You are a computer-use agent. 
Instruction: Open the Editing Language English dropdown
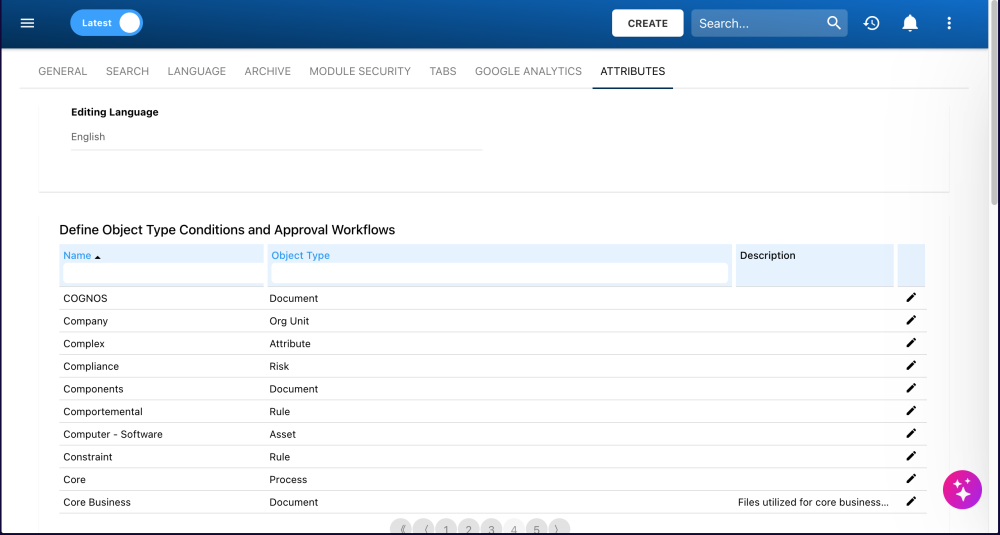277,137
